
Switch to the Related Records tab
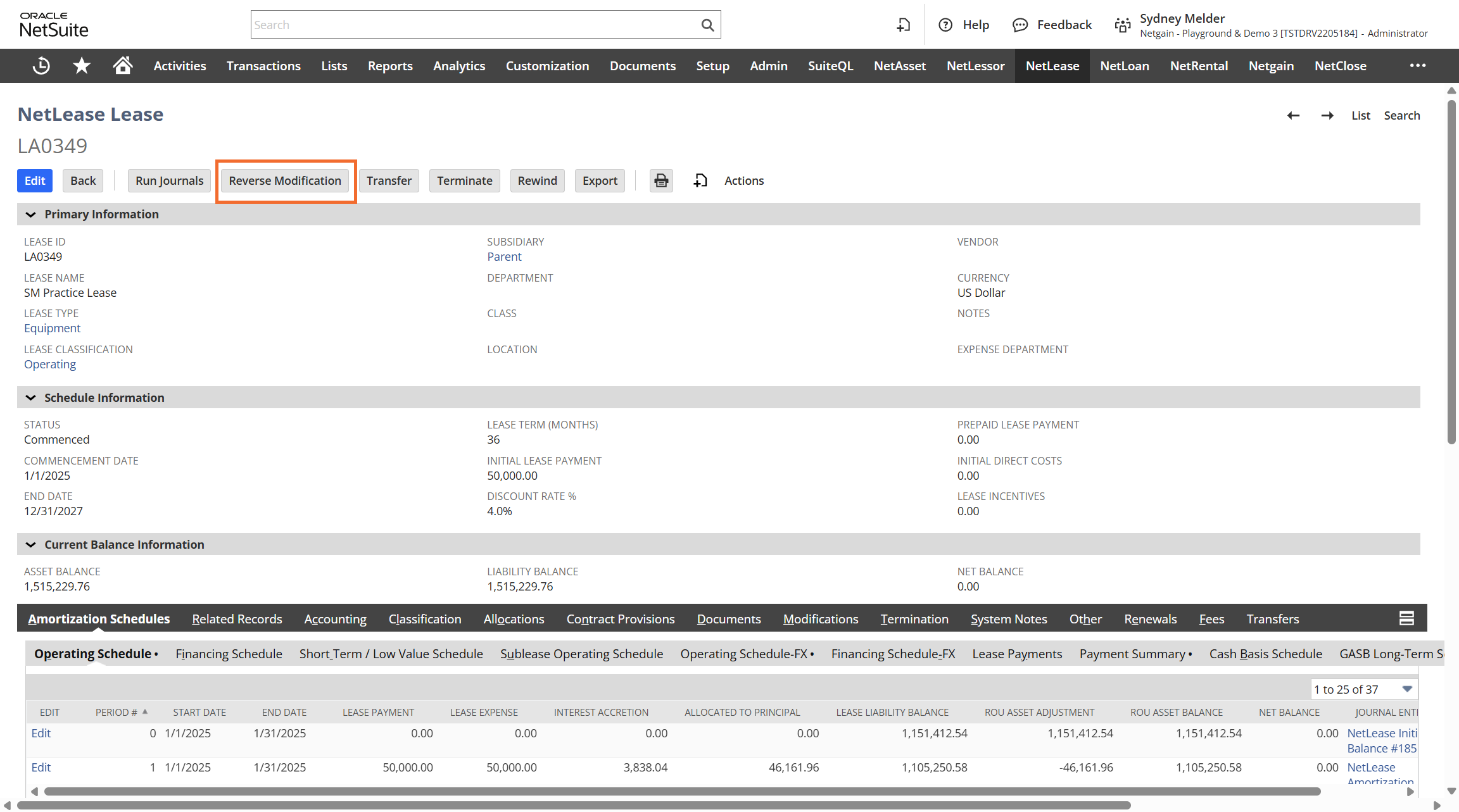[237, 619]
